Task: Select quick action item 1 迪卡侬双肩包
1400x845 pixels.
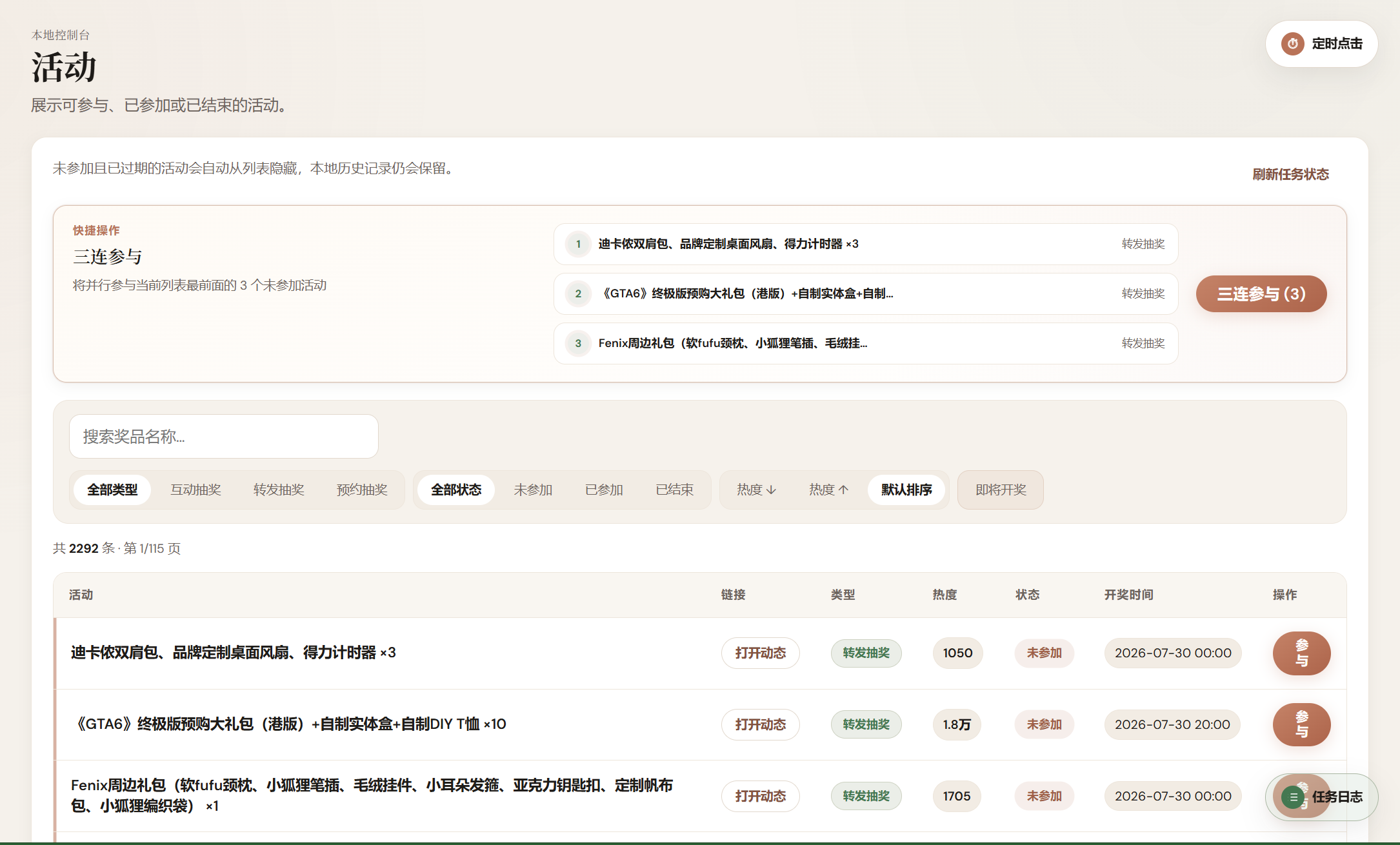Action: tap(866, 244)
